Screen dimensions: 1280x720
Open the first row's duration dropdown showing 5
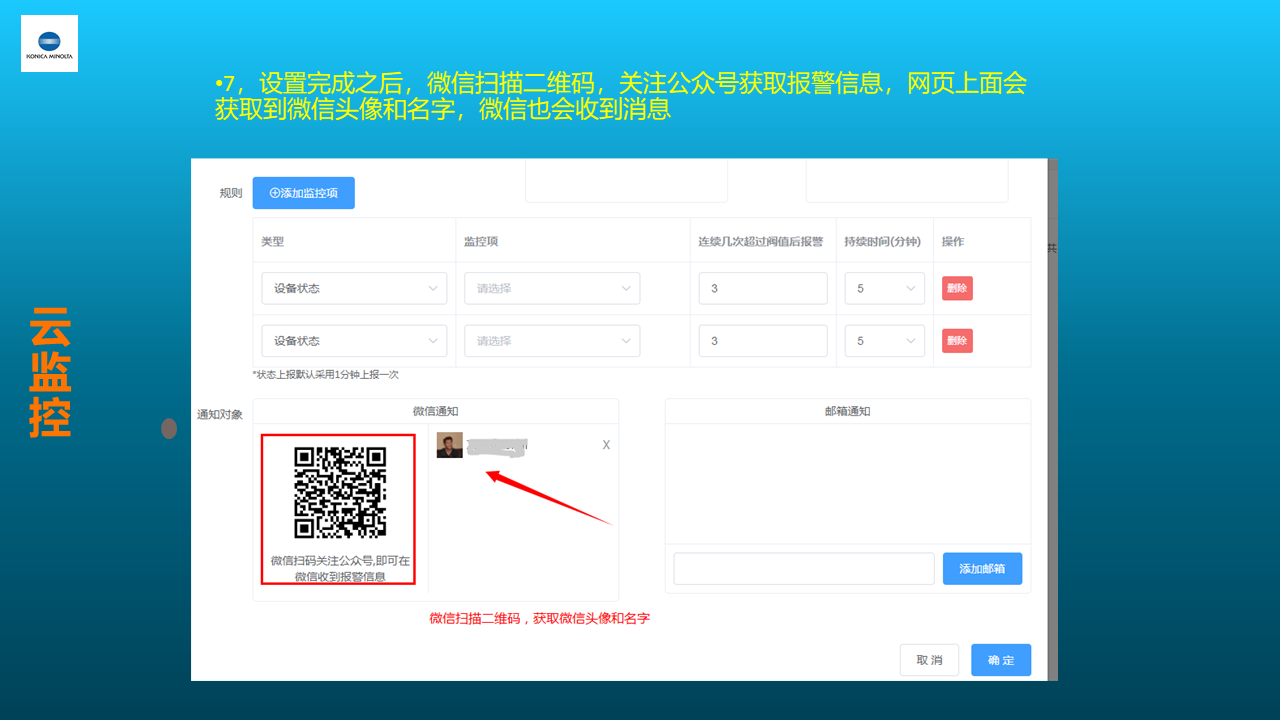(884, 289)
